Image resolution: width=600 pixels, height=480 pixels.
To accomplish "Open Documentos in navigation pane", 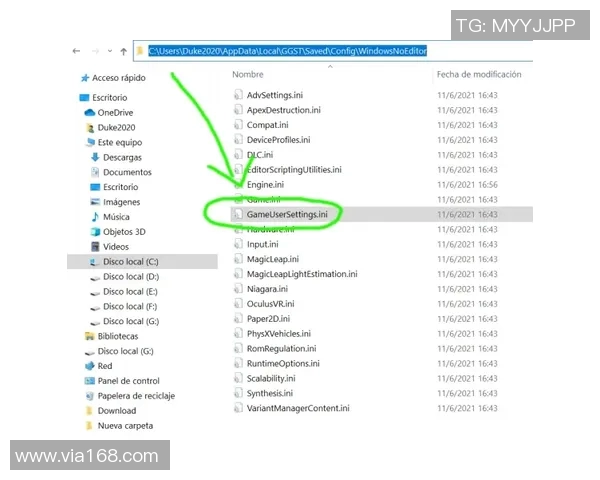I will coord(127,172).
